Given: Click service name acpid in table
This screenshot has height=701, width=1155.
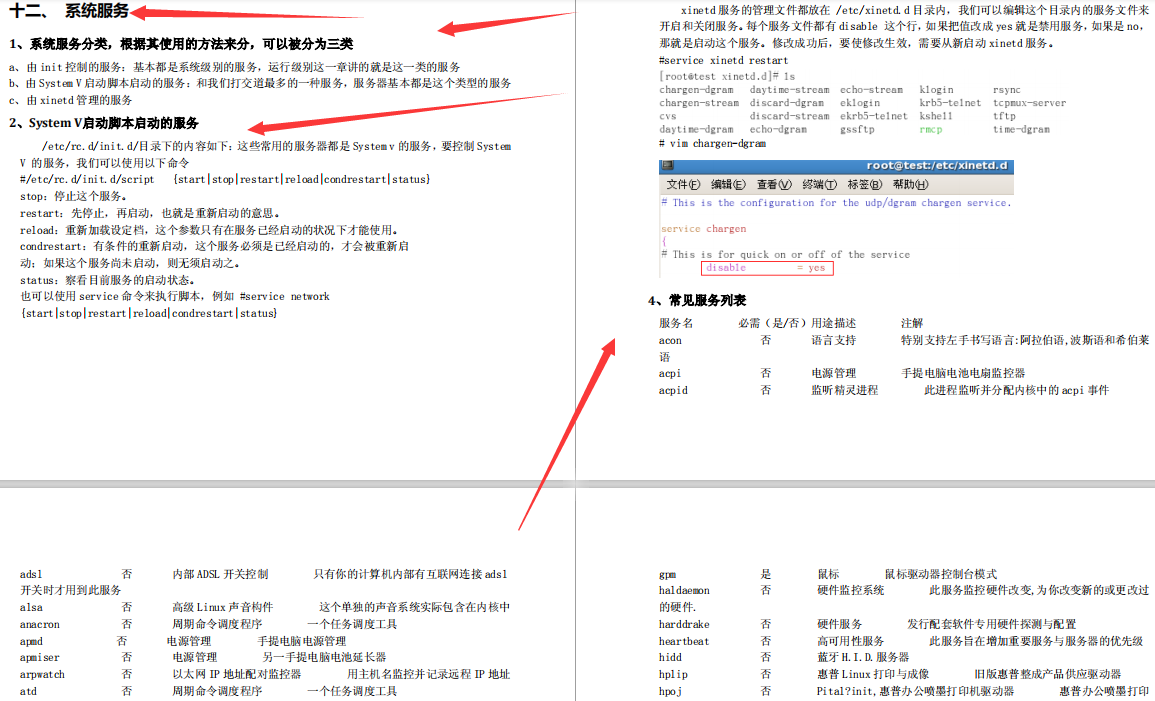Looking at the screenshot, I should pos(673,390).
